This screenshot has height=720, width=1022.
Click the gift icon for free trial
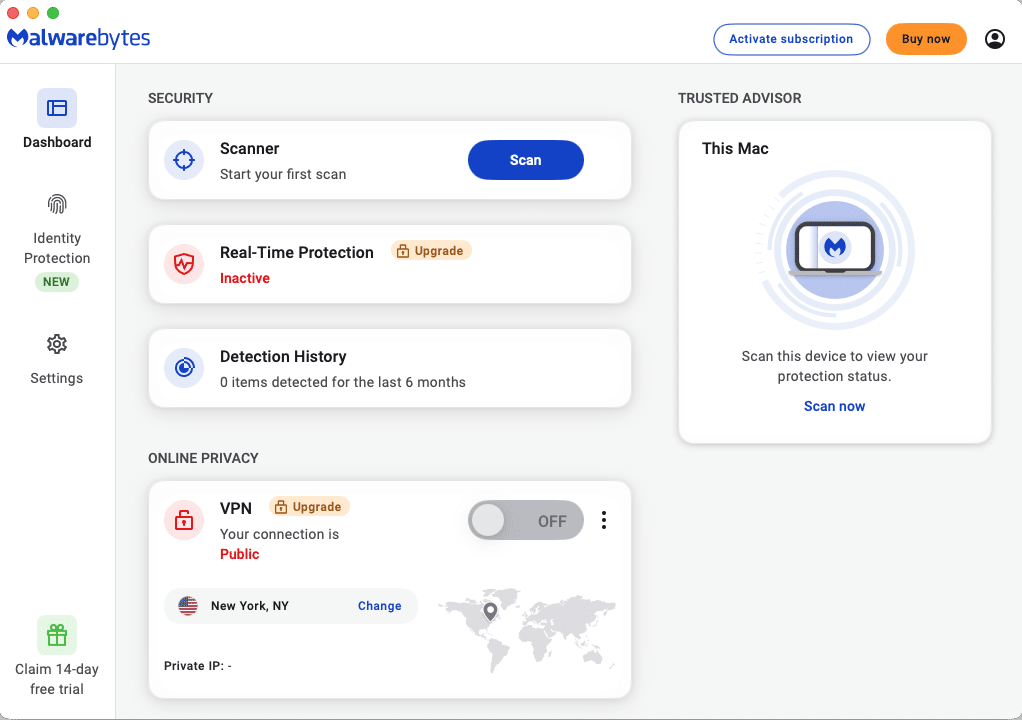pyautogui.click(x=57, y=635)
